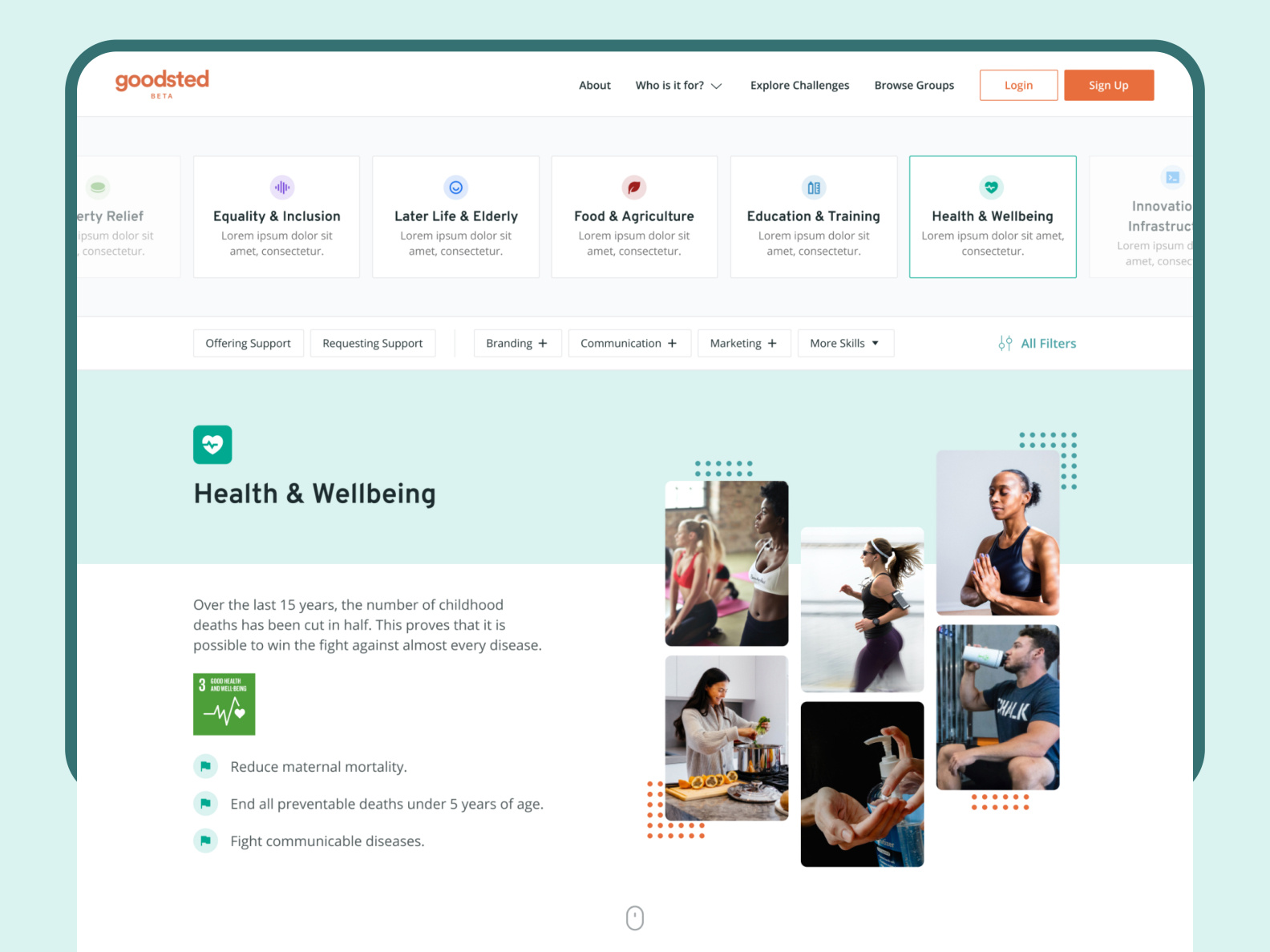This screenshot has height=952, width=1270.
Task: Click the Equality & Inclusion sound-wave icon
Action: click(x=282, y=188)
